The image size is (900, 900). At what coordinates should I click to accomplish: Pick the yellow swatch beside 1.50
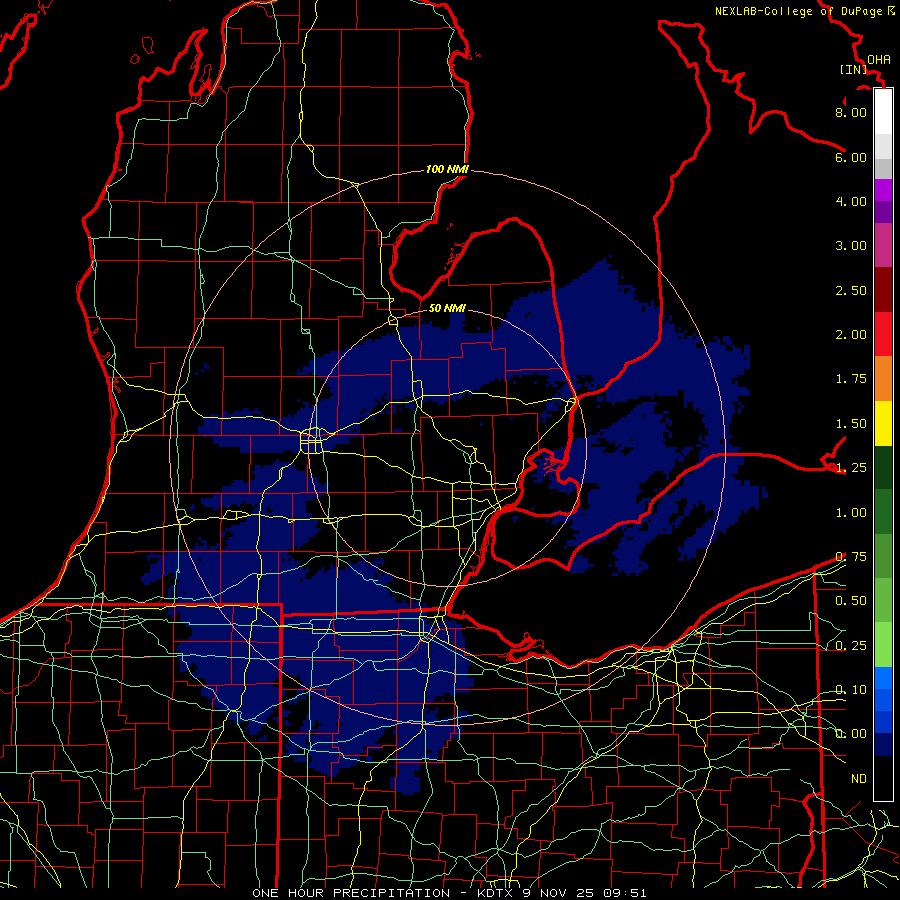(883, 423)
